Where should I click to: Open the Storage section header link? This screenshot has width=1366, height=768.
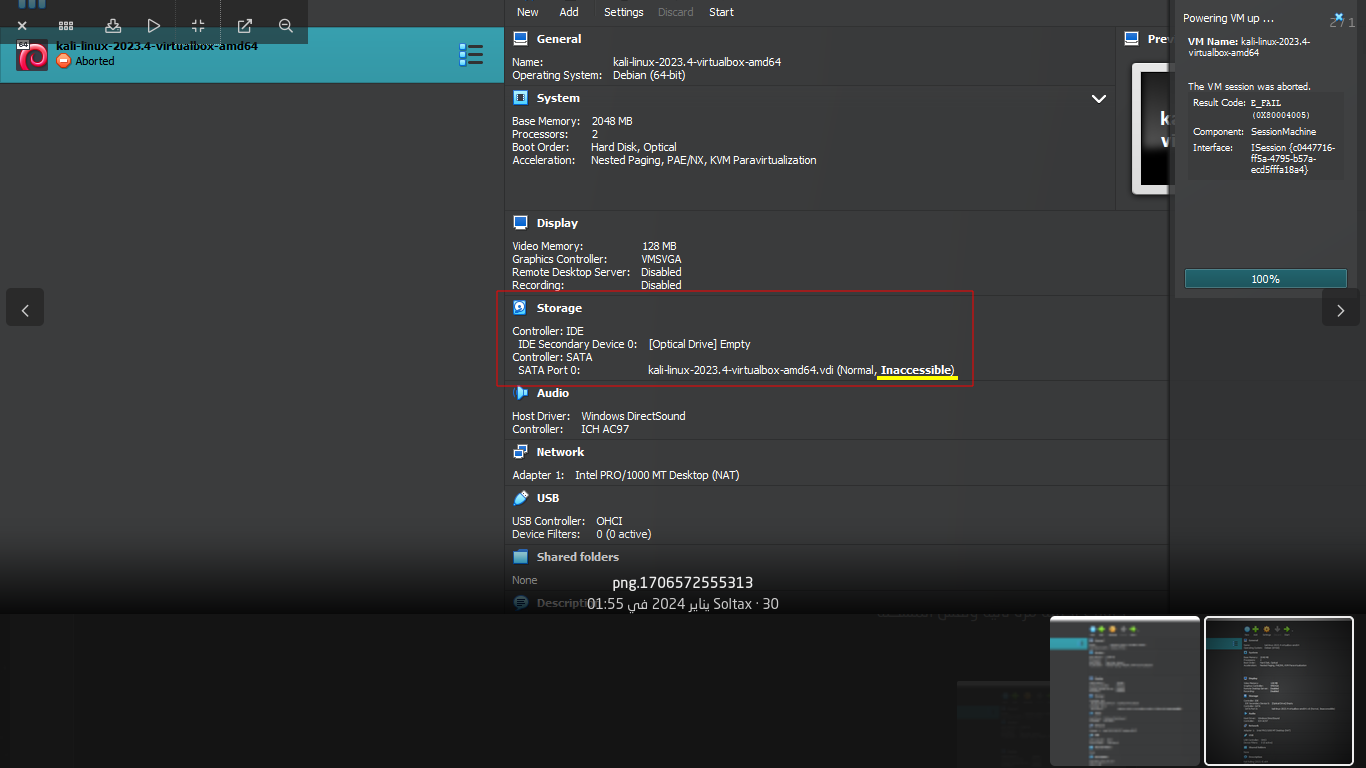pos(559,308)
